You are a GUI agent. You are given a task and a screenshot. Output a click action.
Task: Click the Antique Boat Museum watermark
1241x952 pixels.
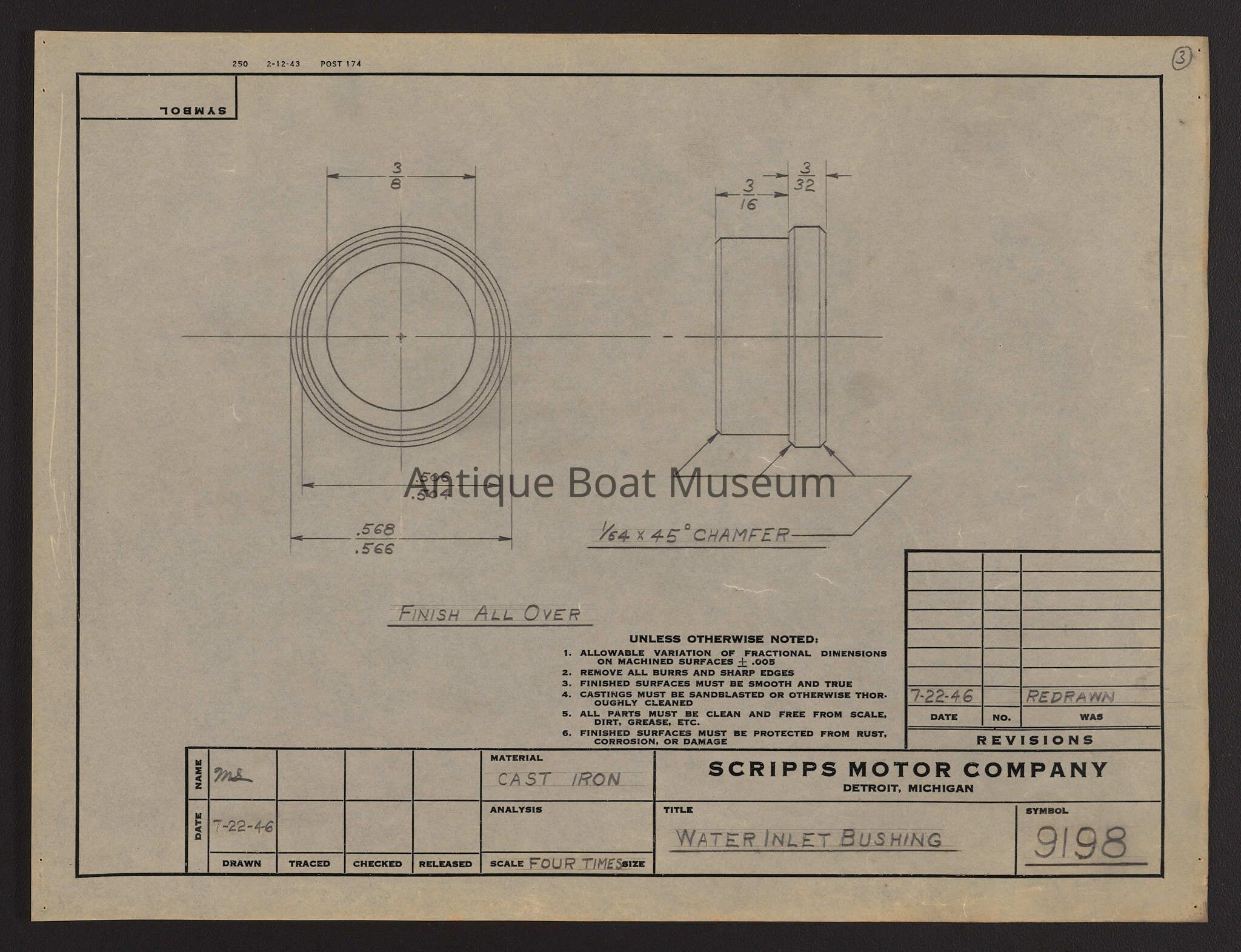tap(619, 483)
